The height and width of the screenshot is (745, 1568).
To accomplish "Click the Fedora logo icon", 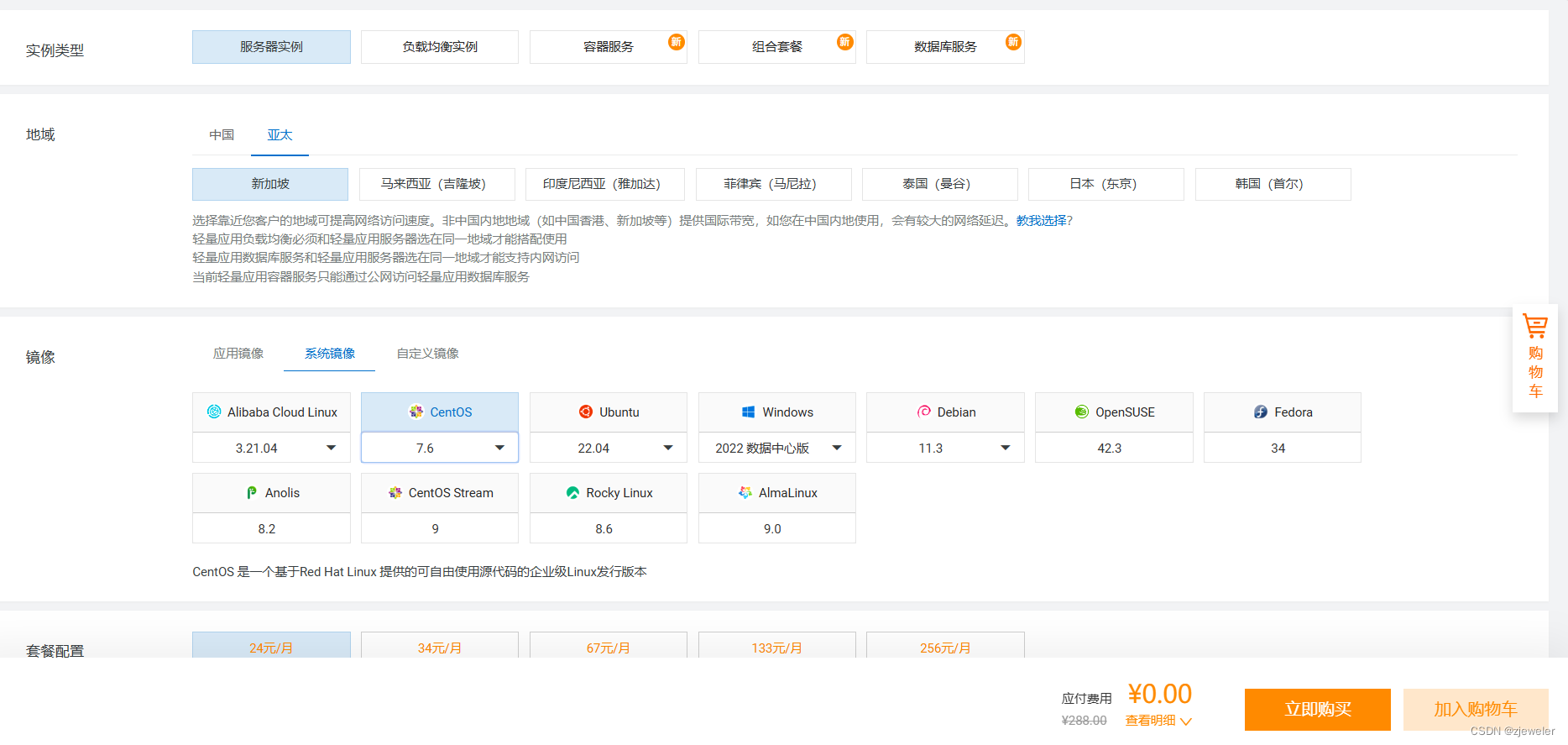I will tap(1261, 412).
